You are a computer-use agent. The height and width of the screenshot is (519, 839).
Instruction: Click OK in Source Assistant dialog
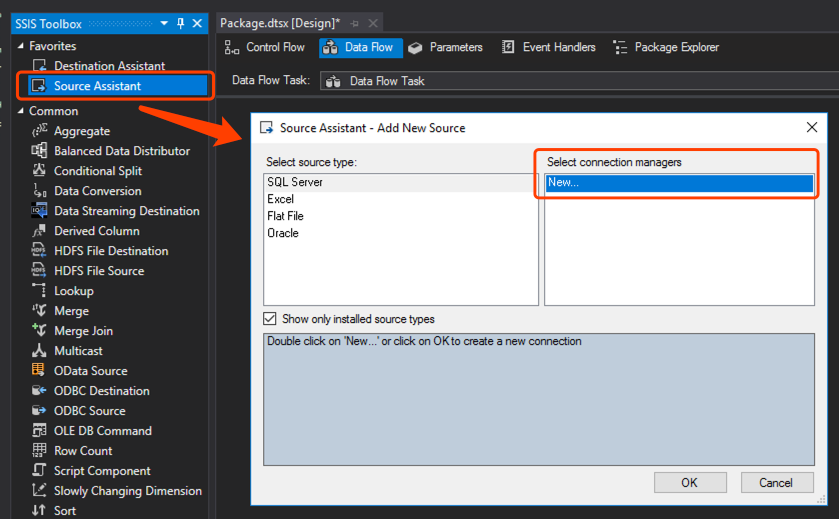(690, 483)
